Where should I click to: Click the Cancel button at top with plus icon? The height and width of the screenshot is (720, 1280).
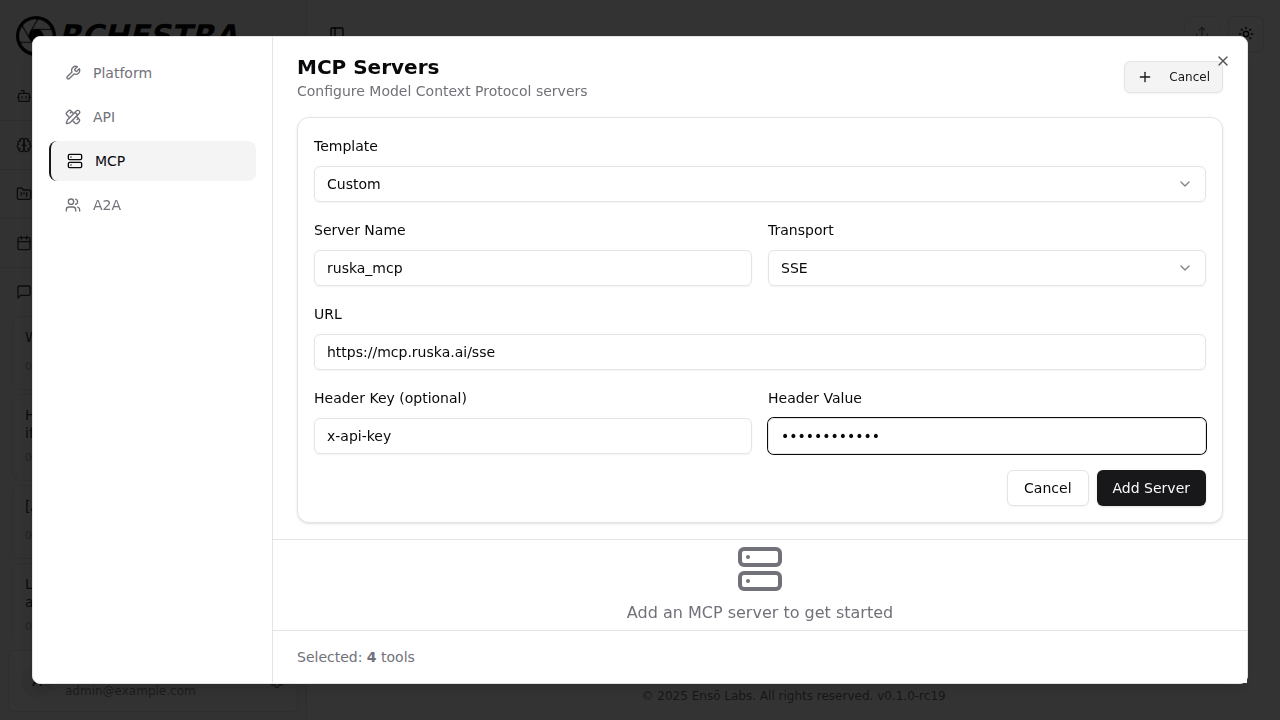tap(1173, 77)
